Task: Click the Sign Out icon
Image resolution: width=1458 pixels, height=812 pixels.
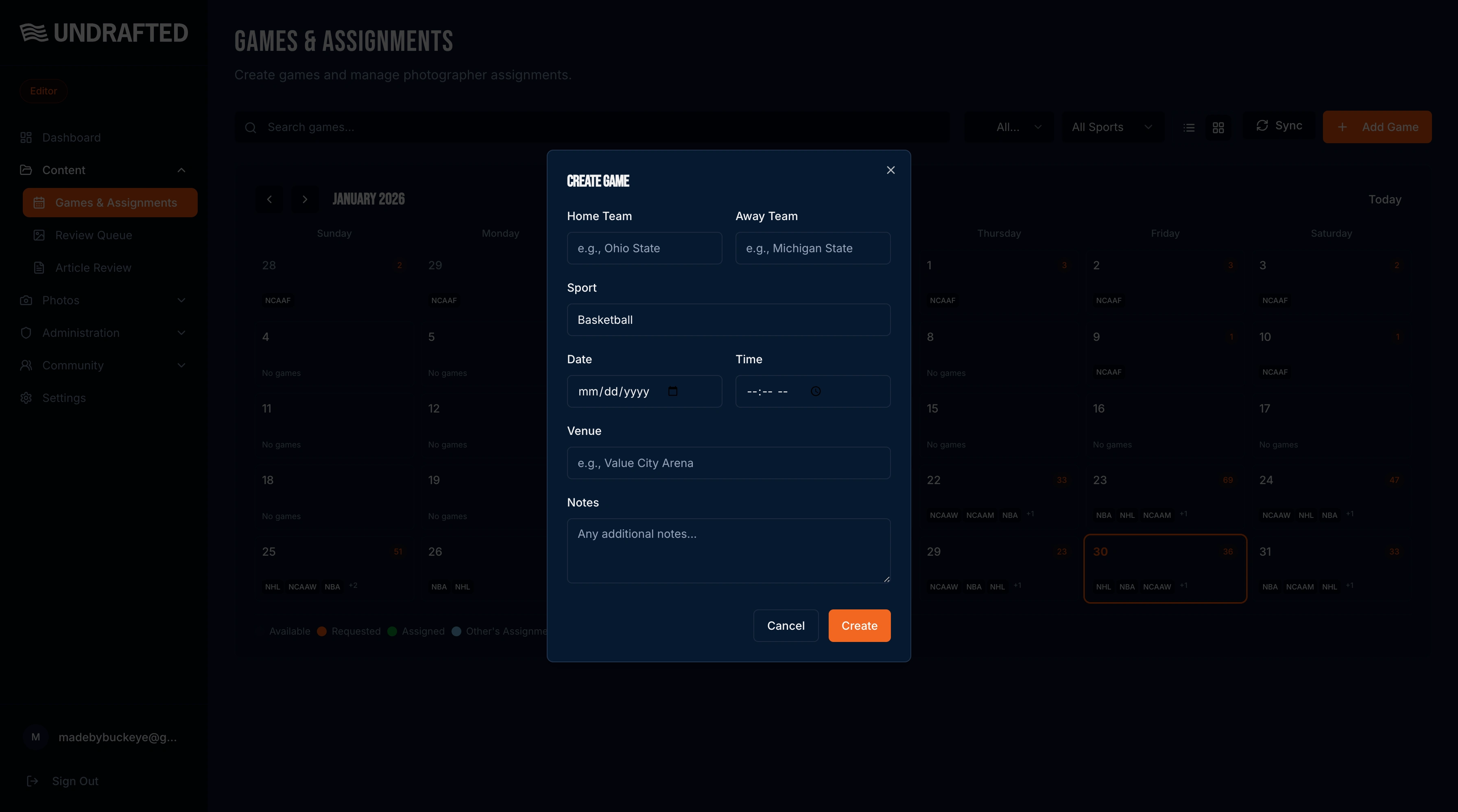Action: pos(33,781)
